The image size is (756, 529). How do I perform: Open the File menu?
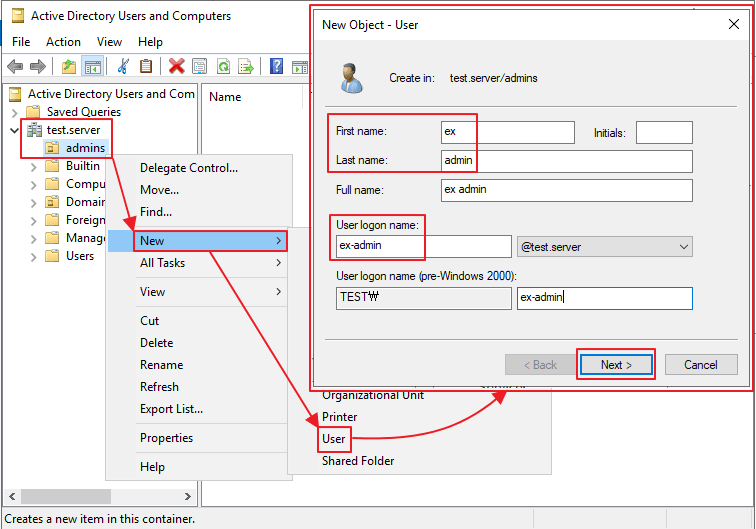[21, 42]
